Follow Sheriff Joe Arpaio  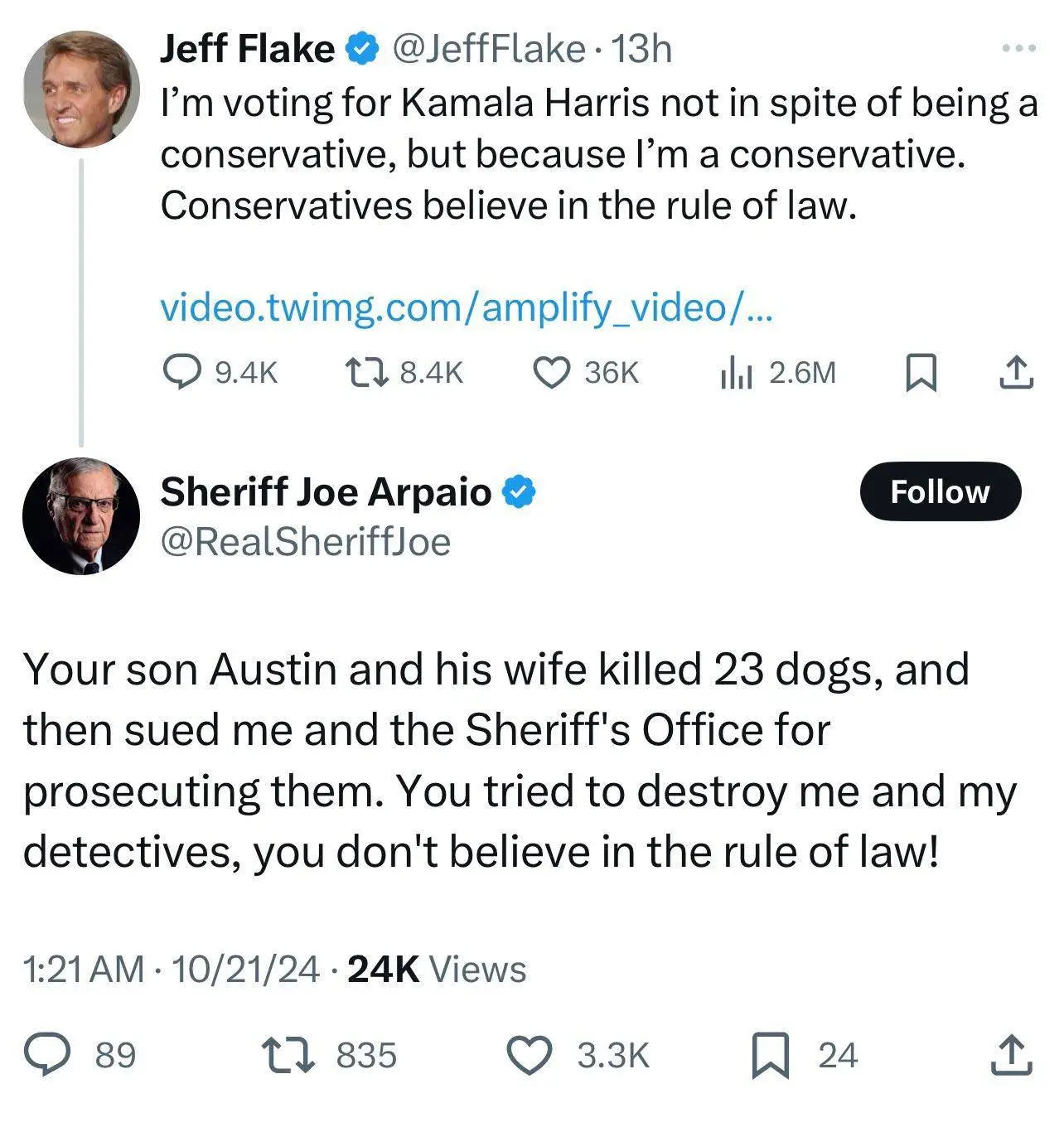(940, 491)
